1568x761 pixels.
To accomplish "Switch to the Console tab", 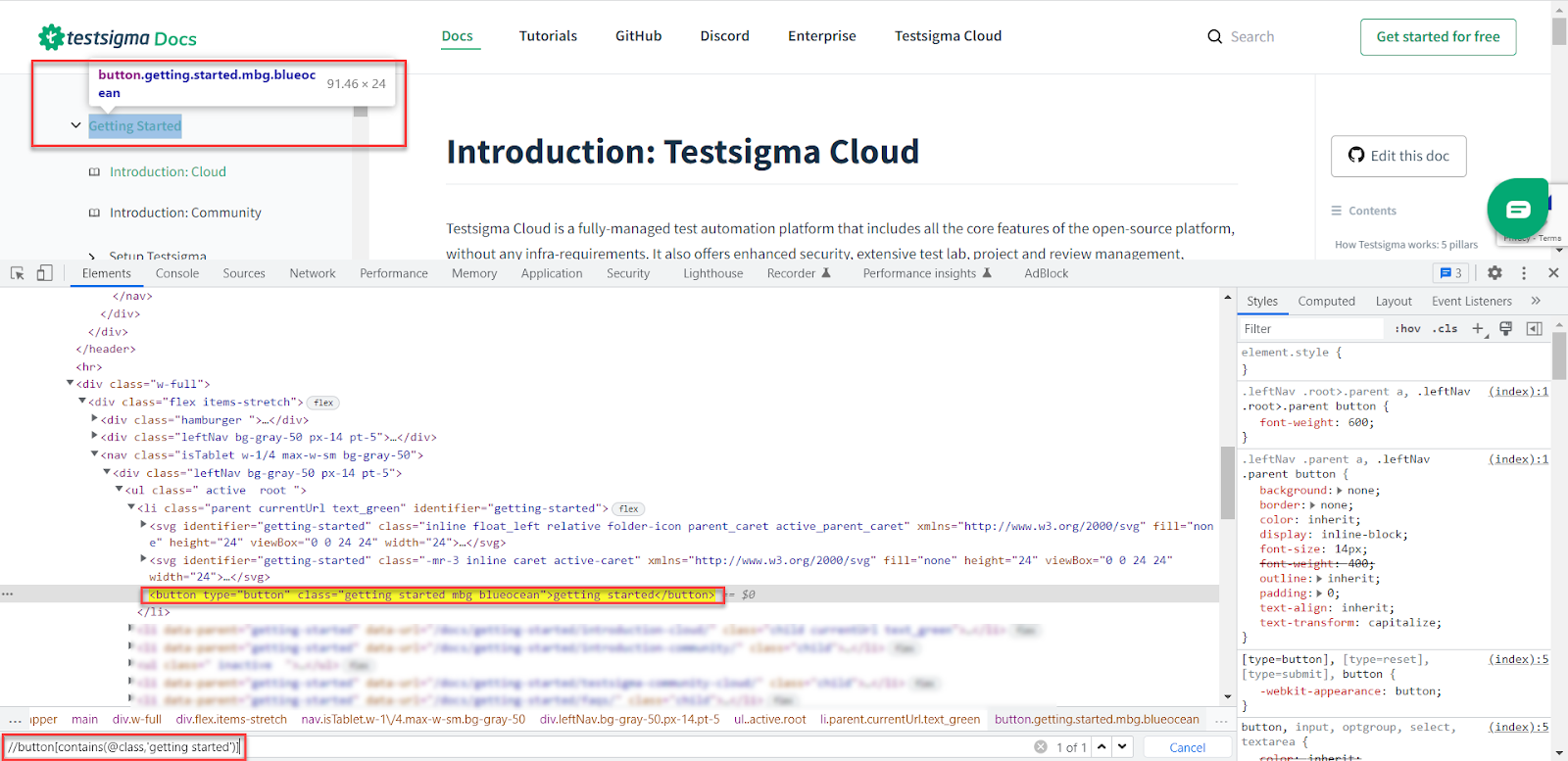I will coord(177,273).
